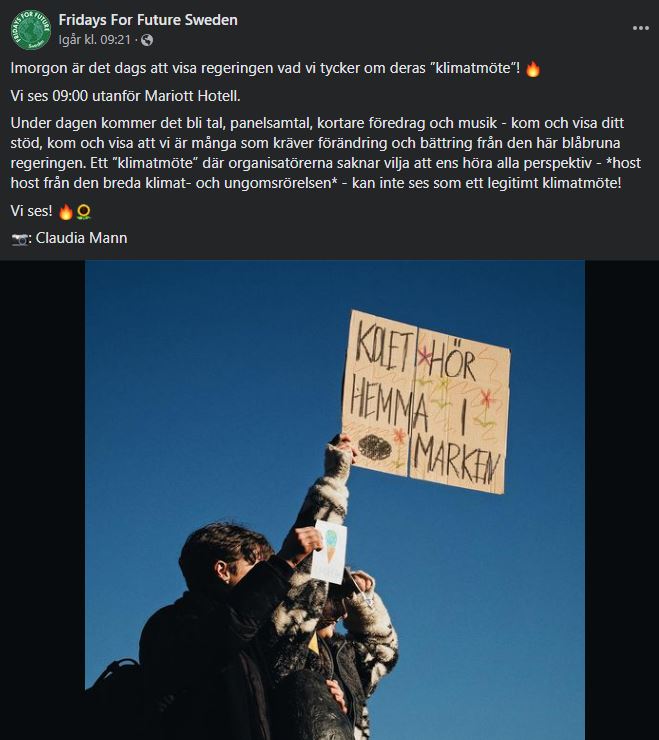This screenshot has width=659, height=740.
Task: Click the fire emoji after "Vi ses!"
Action: 65,212
